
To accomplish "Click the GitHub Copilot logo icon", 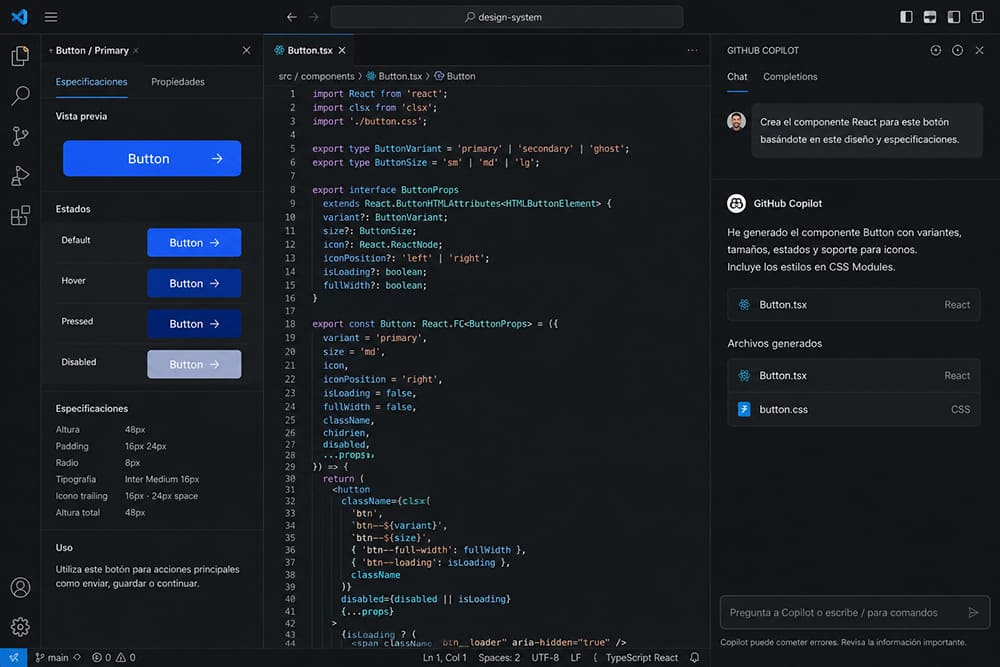I will [736, 203].
